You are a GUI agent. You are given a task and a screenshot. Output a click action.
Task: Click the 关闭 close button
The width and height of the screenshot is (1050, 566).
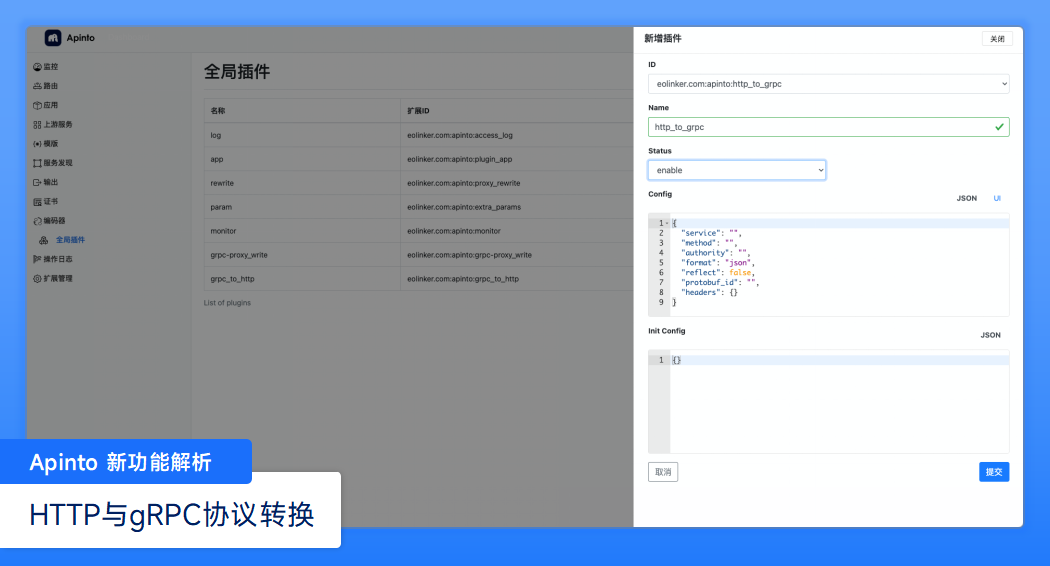997,39
